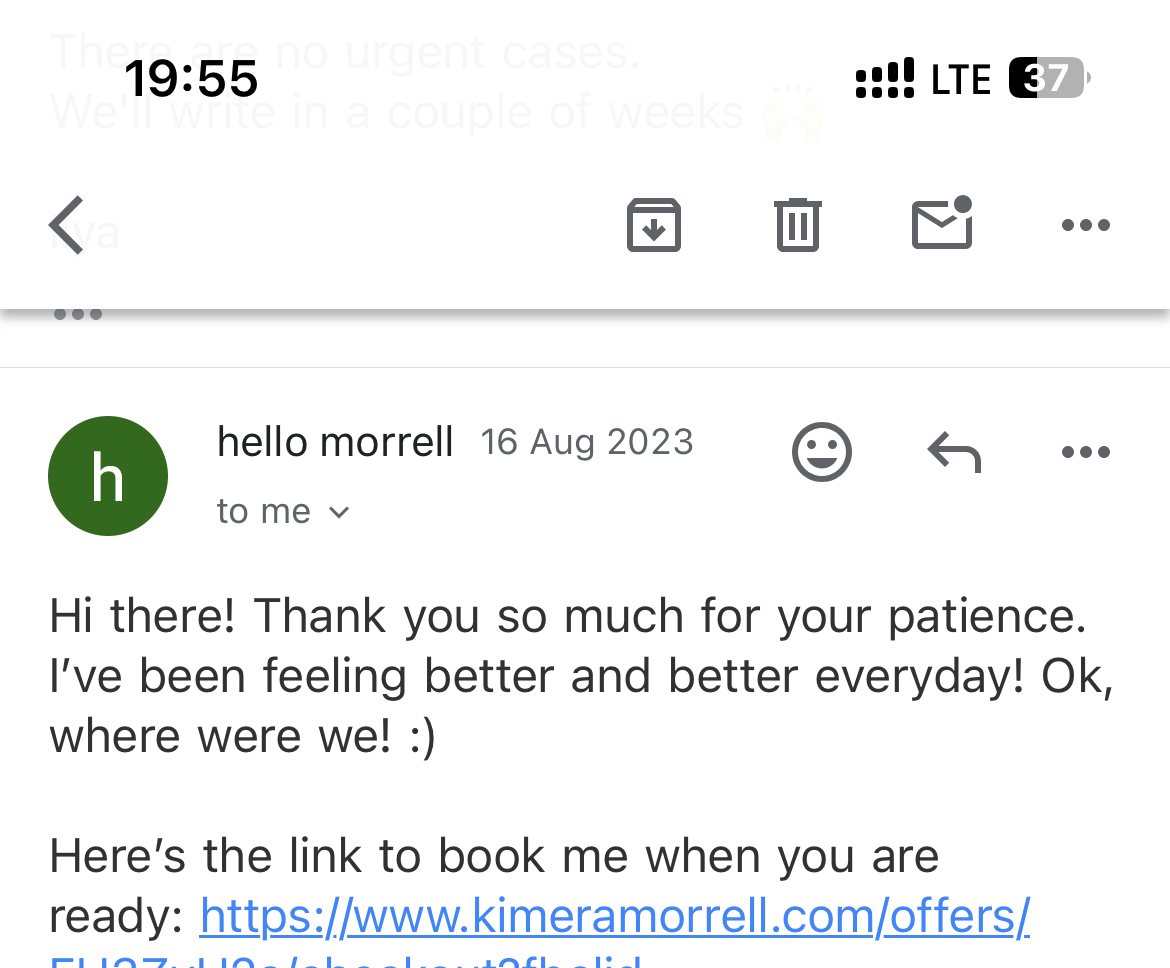
Task: Expand the "to me" recipient details chevron
Action: (339, 512)
